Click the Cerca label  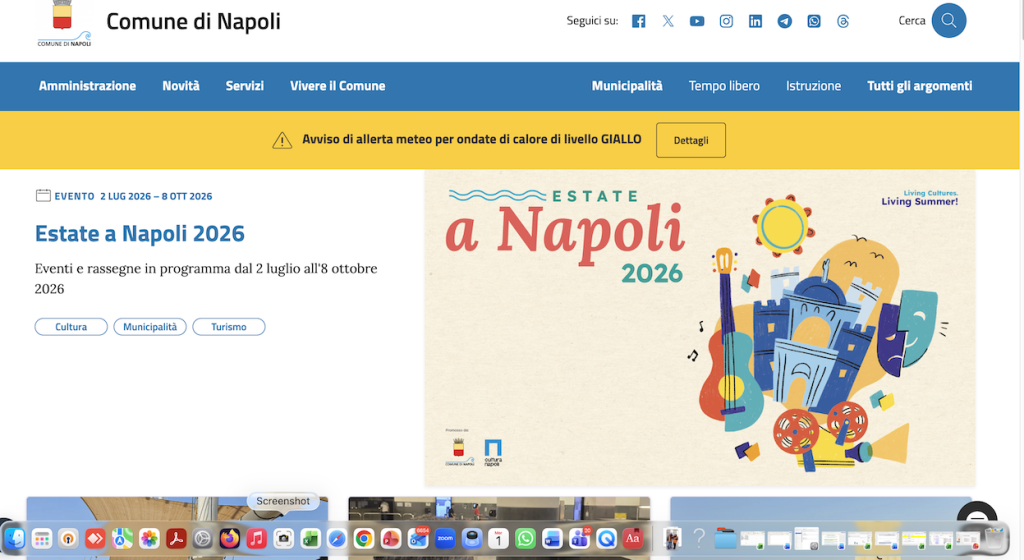coord(912,21)
